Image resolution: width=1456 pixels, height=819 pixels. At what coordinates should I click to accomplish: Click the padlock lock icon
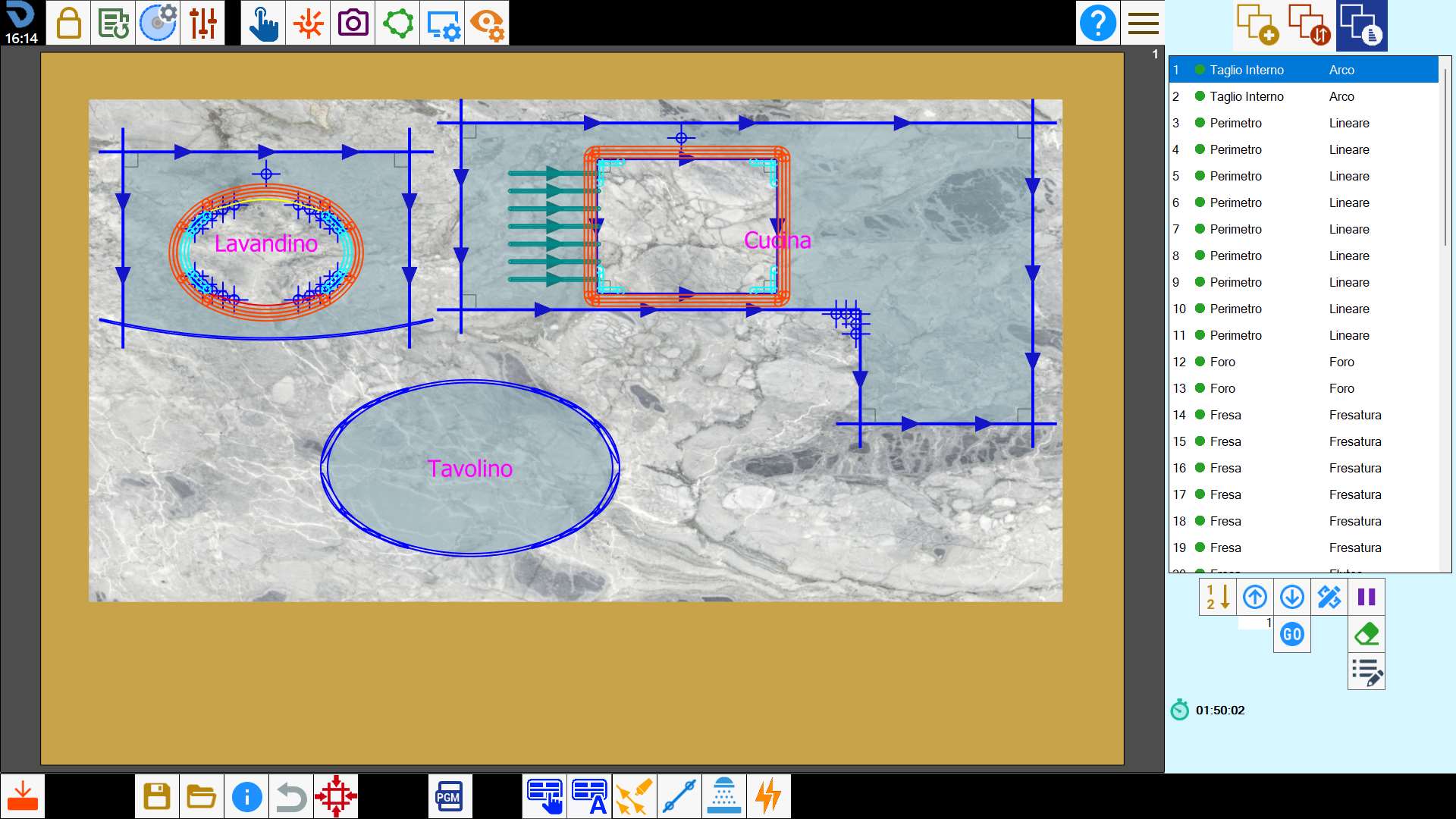tap(68, 23)
